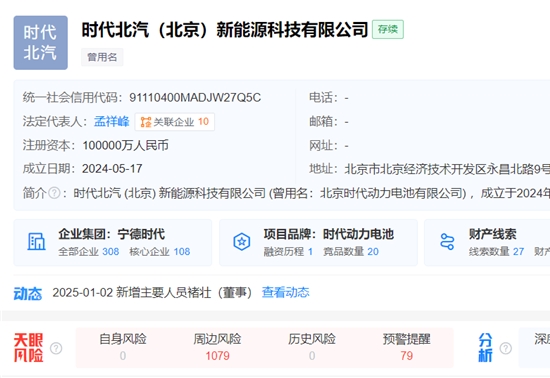Select the 历史风险 0 tab
550x378 pixels.
312,347
